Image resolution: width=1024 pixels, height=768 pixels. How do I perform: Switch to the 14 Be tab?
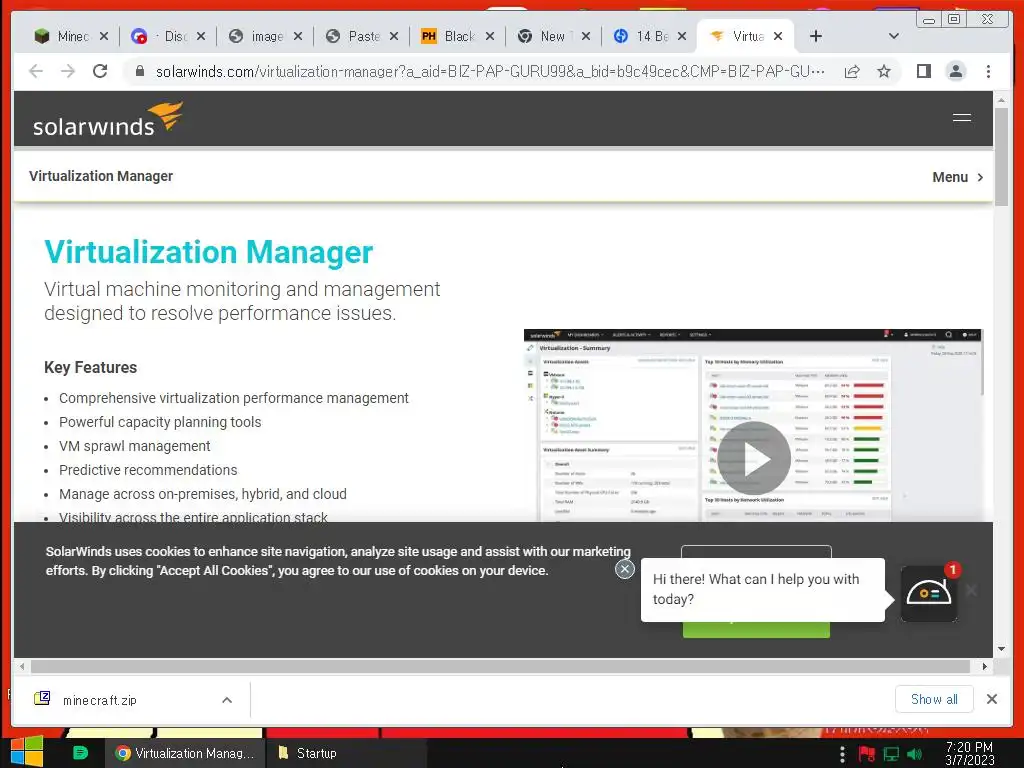pyautogui.click(x=643, y=36)
